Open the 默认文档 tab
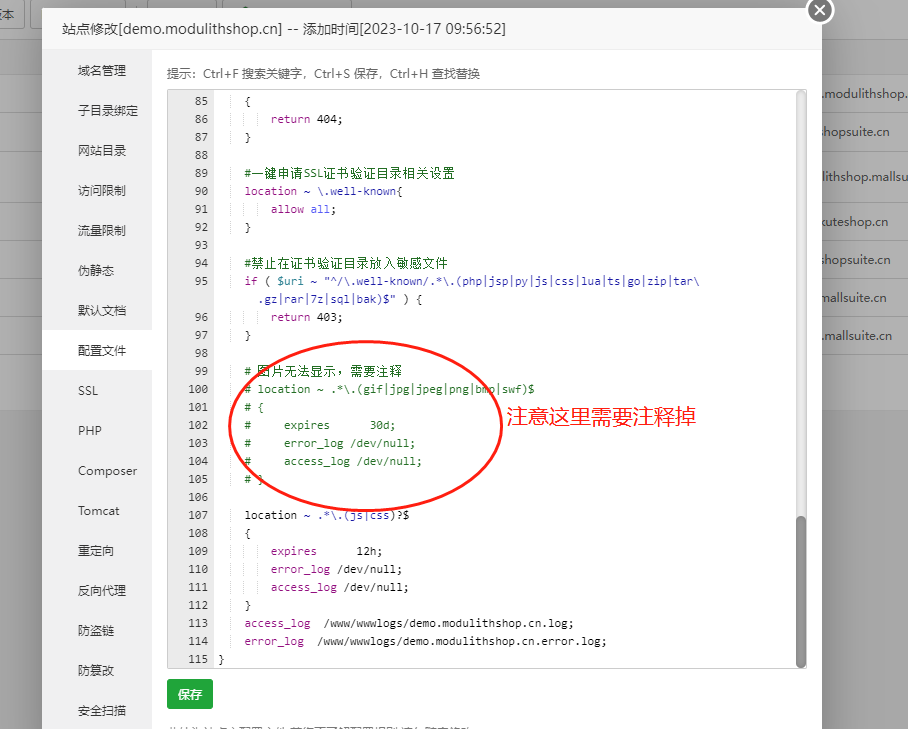908x729 pixels. pos(102,311)
